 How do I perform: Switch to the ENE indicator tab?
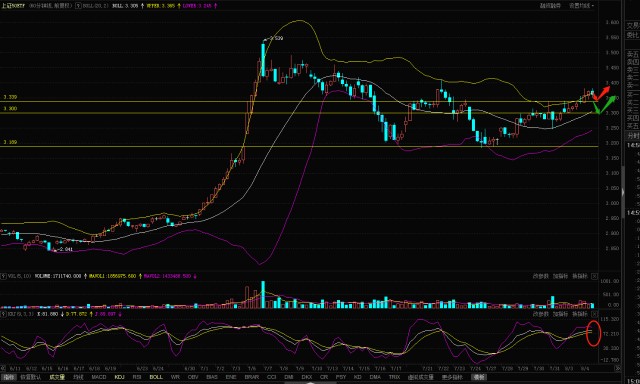pos(231,377)
